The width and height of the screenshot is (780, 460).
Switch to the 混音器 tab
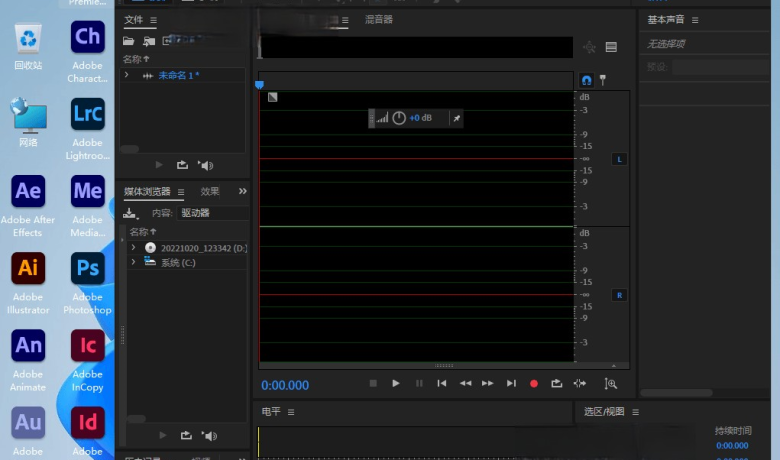(379, 19)
